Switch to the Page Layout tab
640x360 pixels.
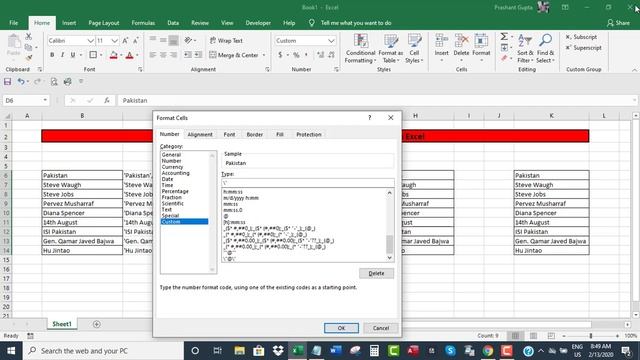tap(104, 23)
